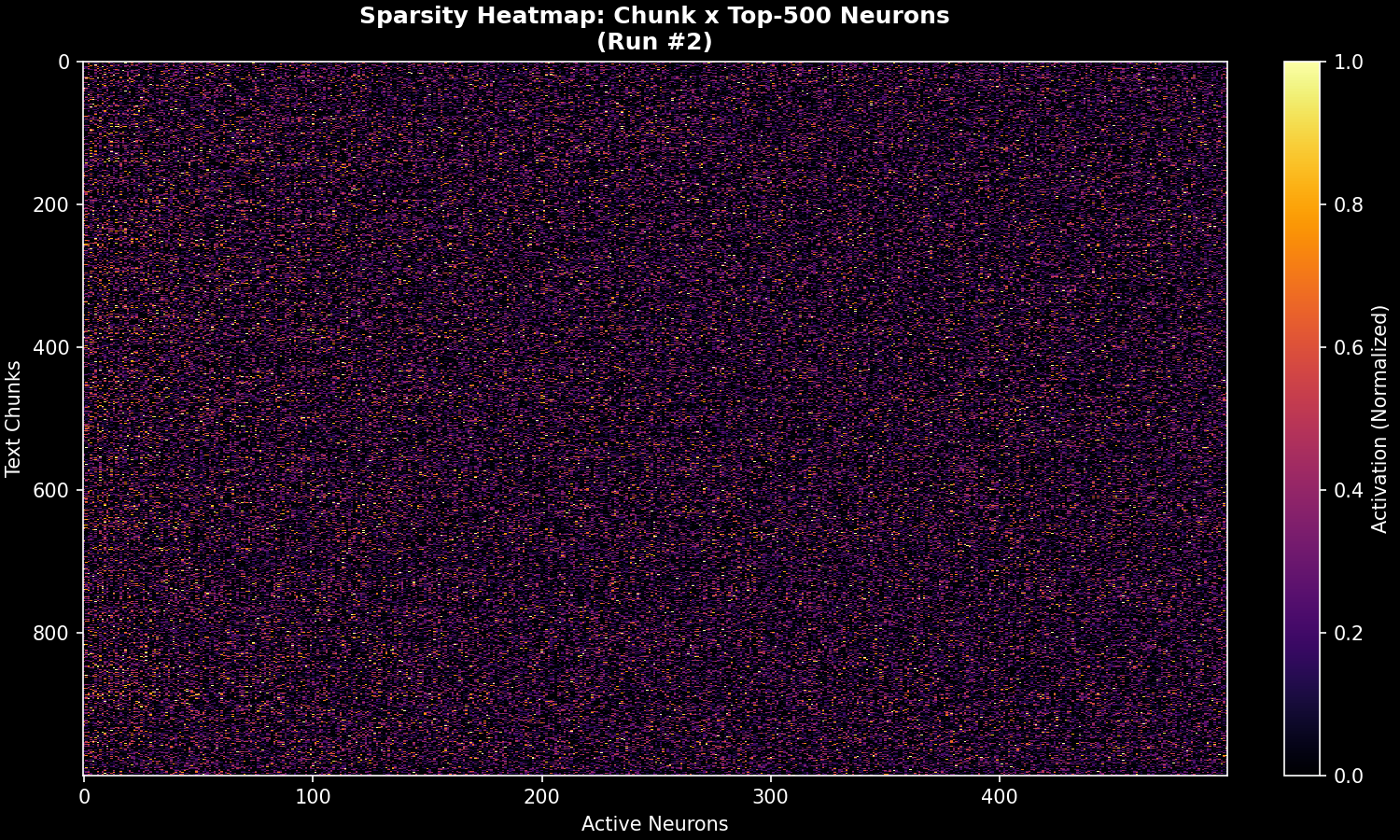Select the "(Run #2)" subtitle
This screenshot has width=1400, height=840.
[x=654, y=42]
